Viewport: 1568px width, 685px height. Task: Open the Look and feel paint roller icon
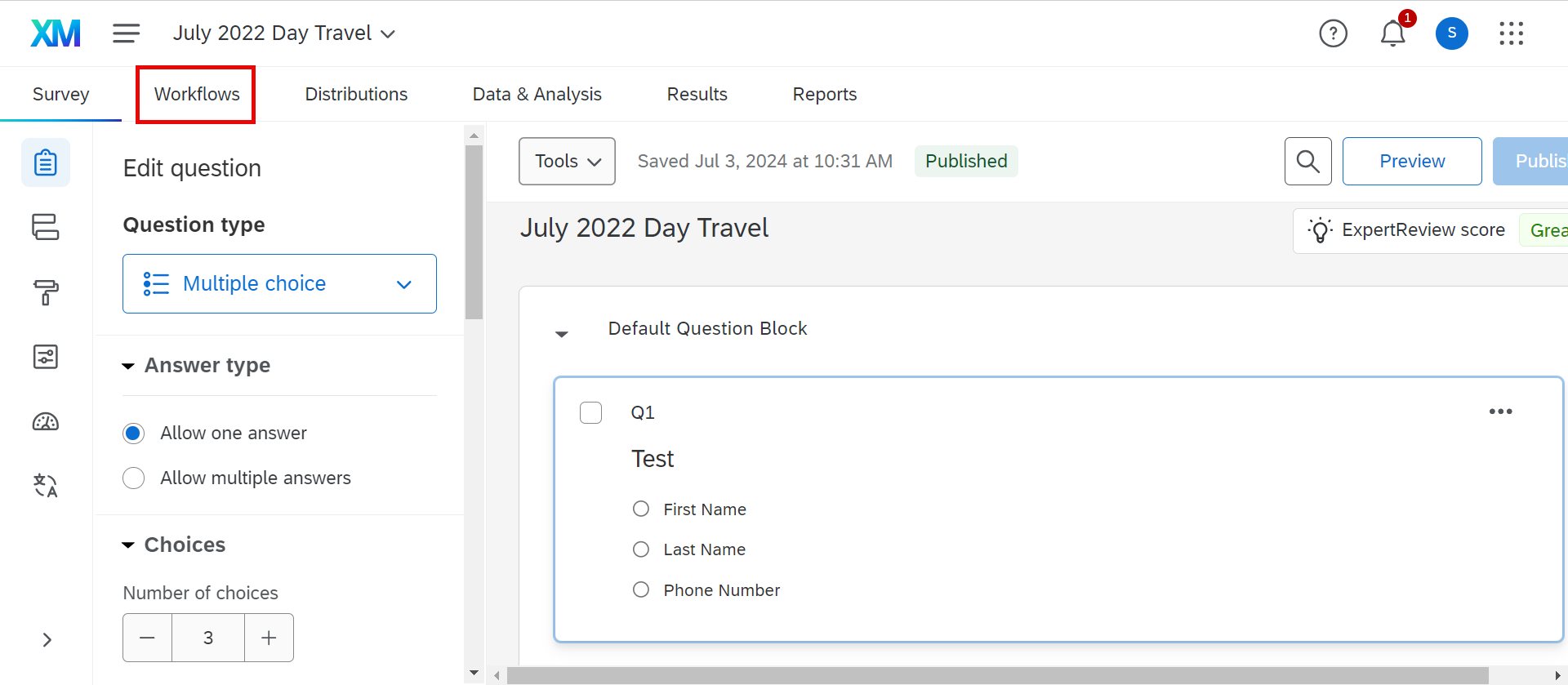(46, 291)
